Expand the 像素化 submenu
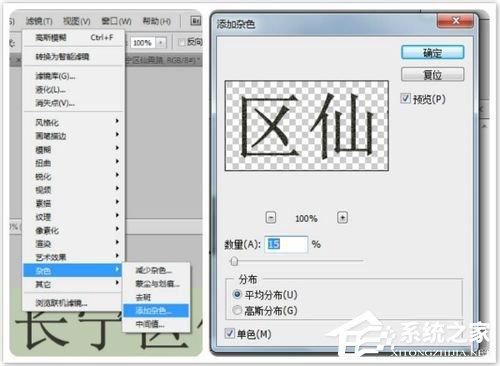Screen dimensions: 500x366 73,230
